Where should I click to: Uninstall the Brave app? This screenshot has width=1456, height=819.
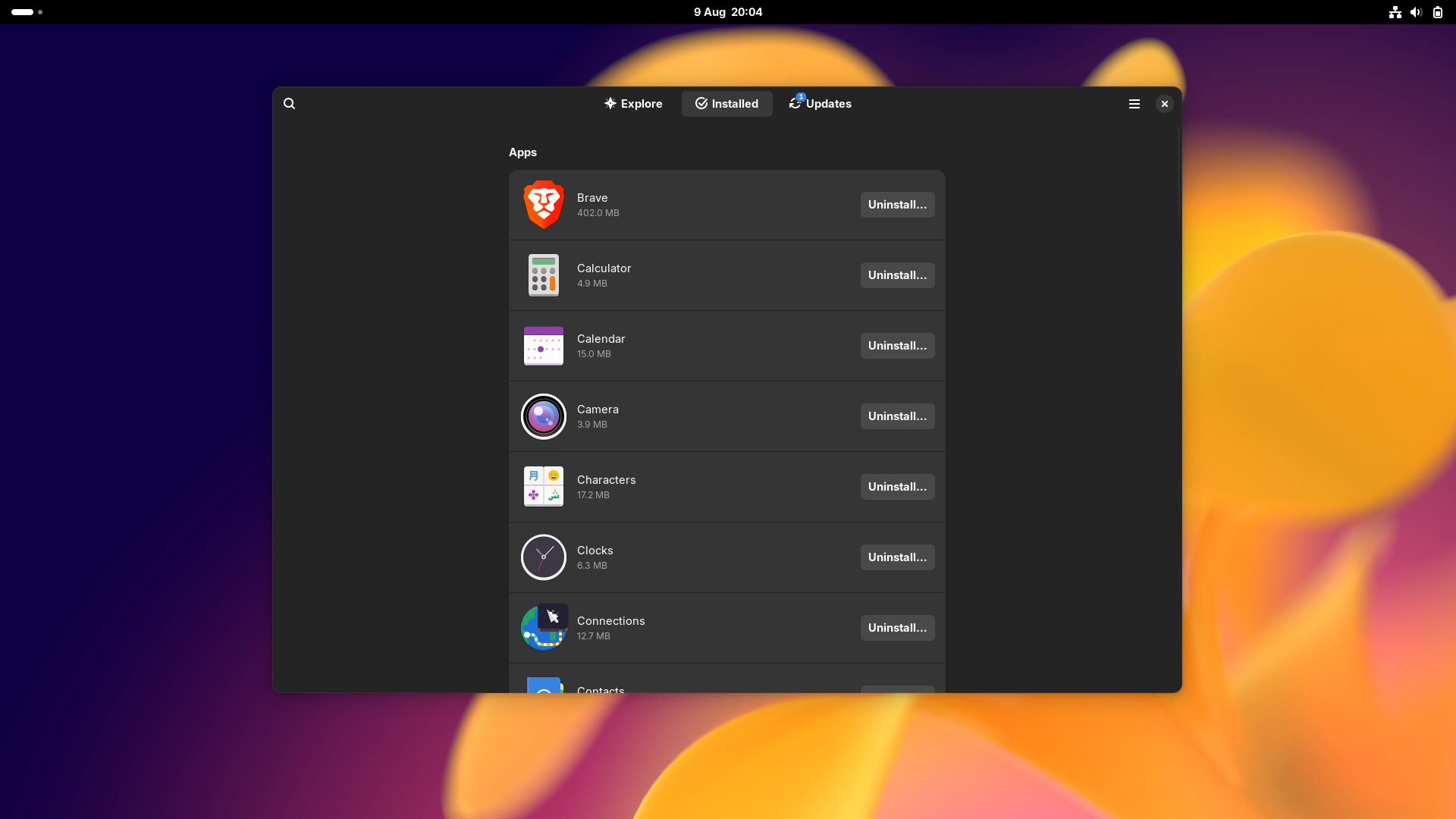click(x=897, y=205)
